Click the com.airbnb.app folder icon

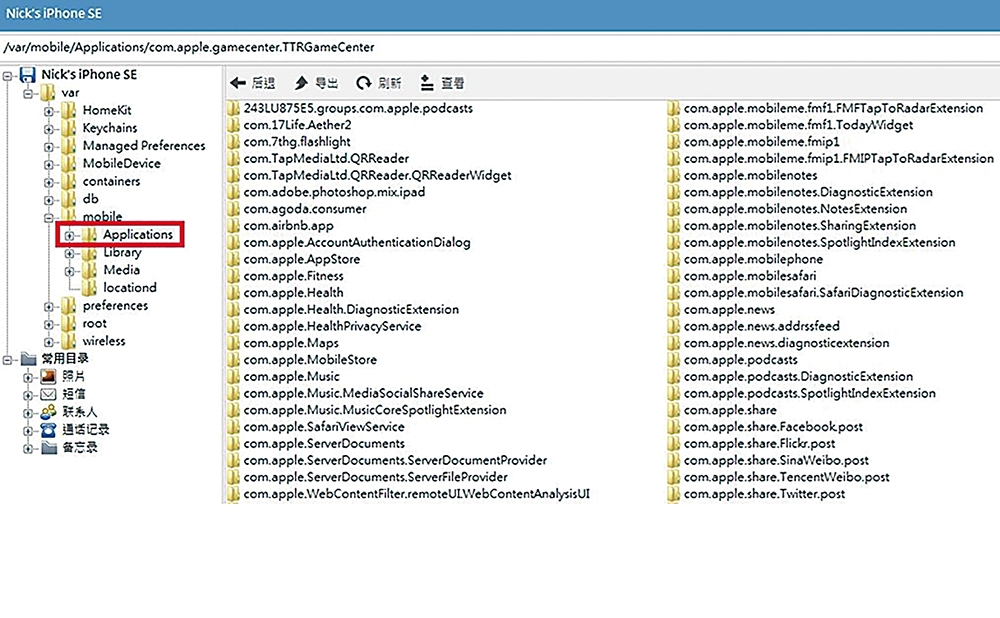click(233, 226)
